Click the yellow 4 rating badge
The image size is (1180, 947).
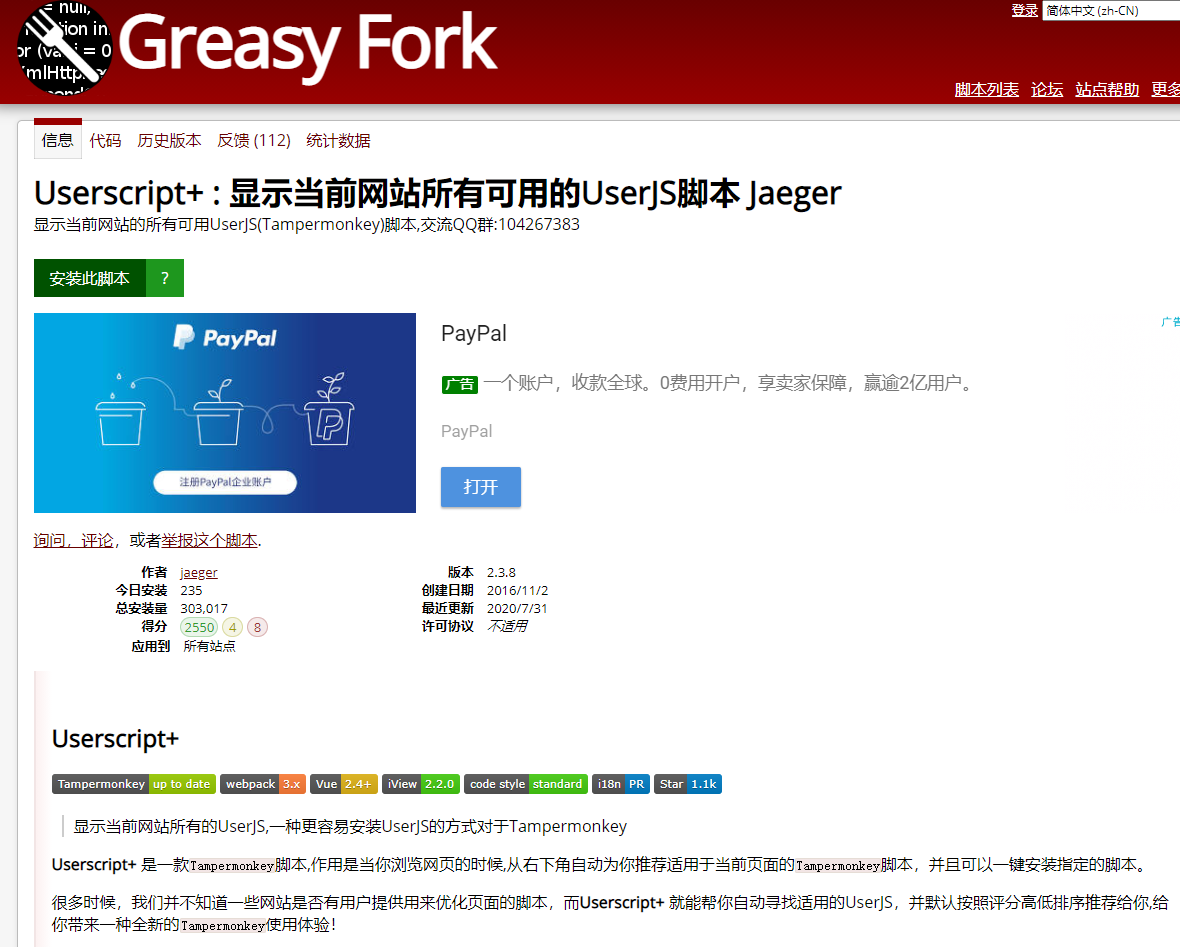(233, 627)
